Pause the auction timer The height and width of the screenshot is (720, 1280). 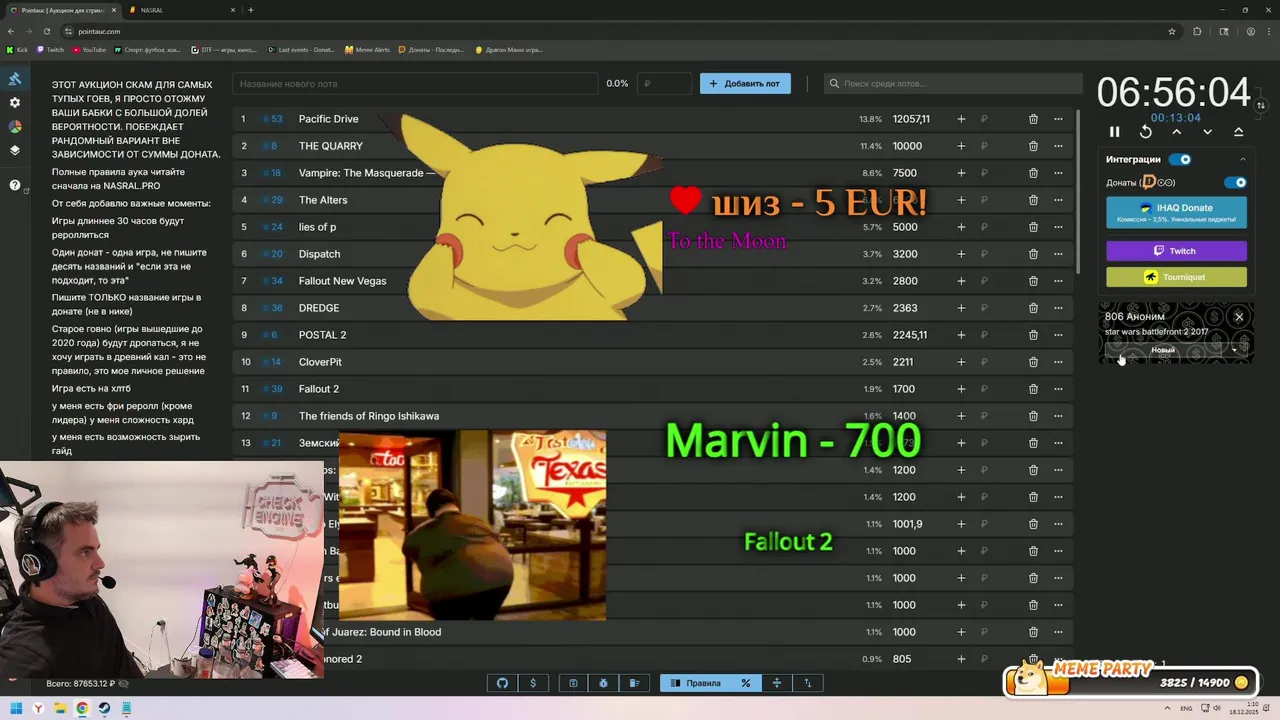pyautogui.click(x=1115, y=132)
